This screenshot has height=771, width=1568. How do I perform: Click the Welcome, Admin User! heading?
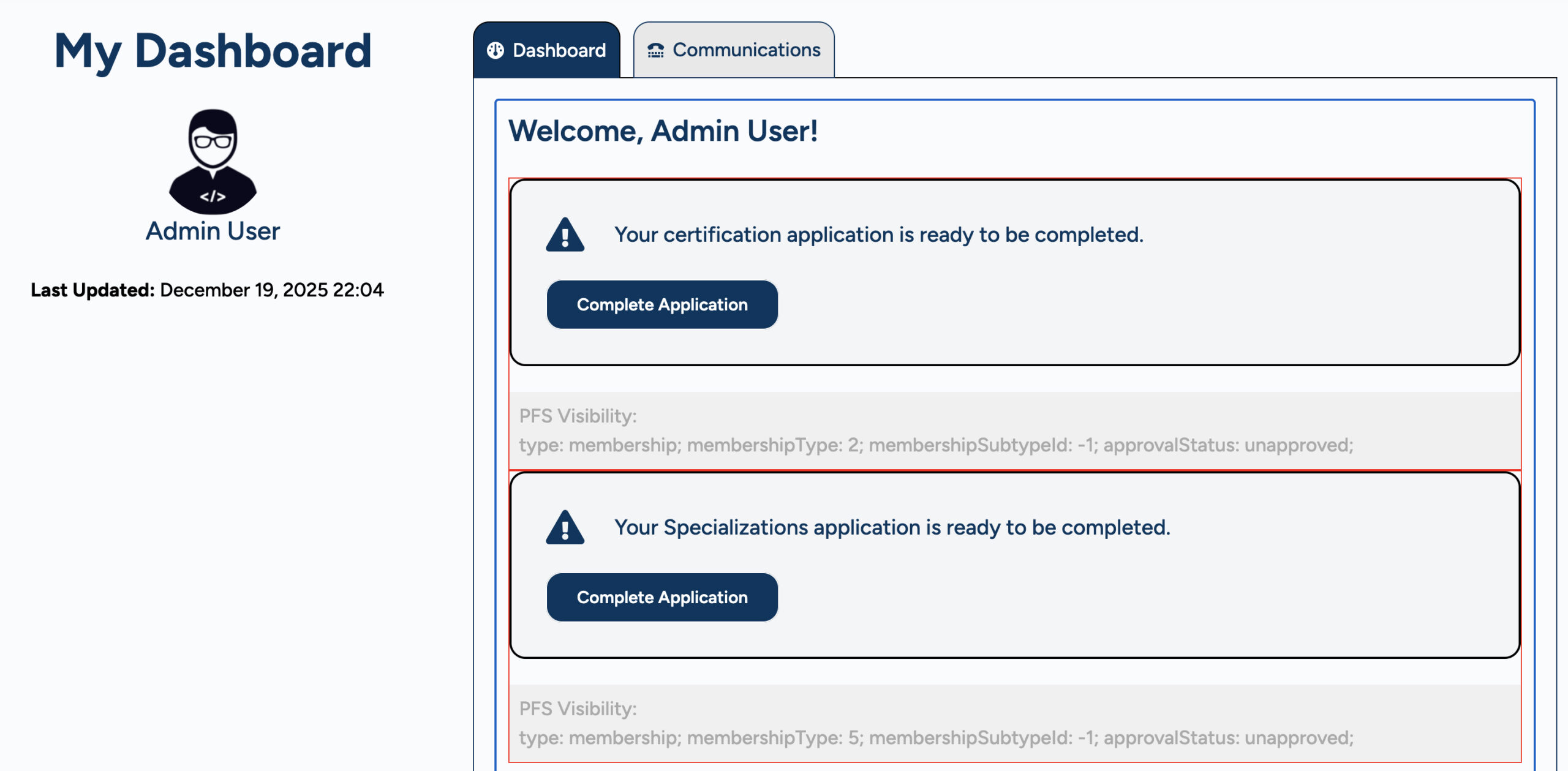(x=663, y=131)
